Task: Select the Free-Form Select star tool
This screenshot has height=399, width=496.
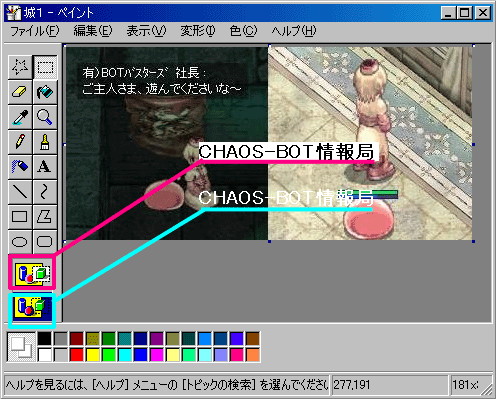Action: click(x=20, y=67)
